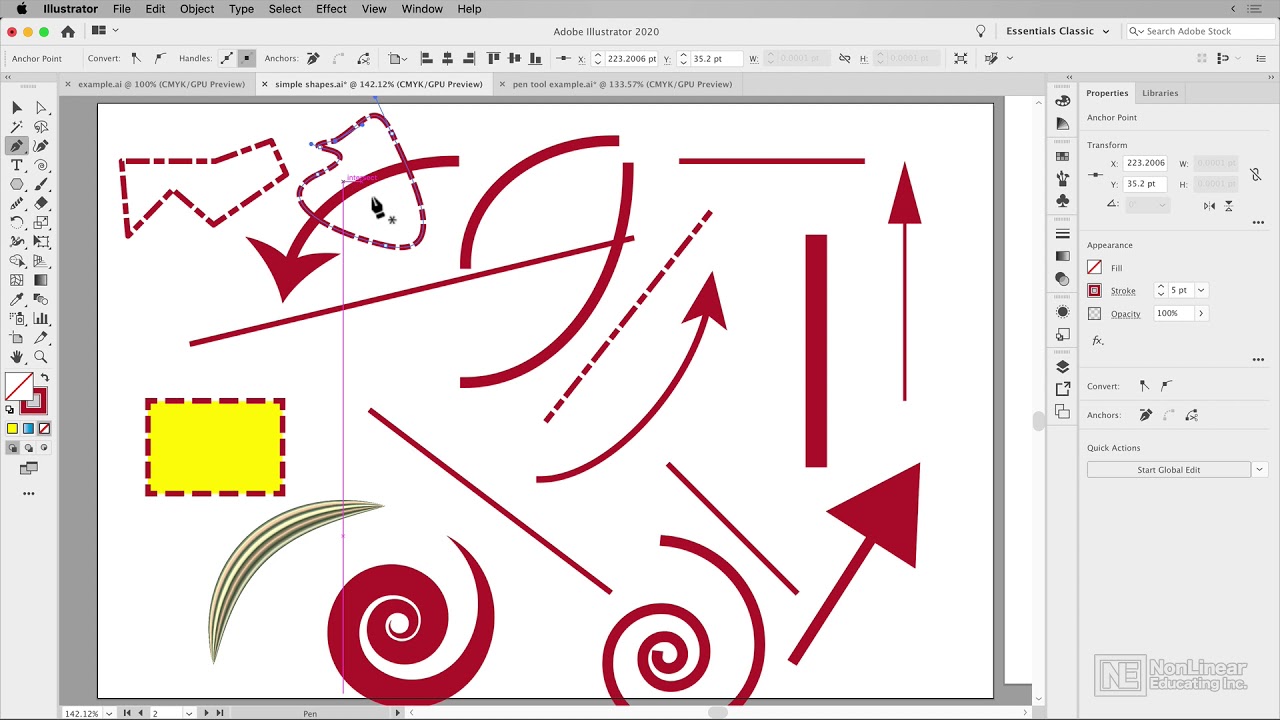
Task: Toggle show handles for multiple anchors
Action: (x=227, y=58)
